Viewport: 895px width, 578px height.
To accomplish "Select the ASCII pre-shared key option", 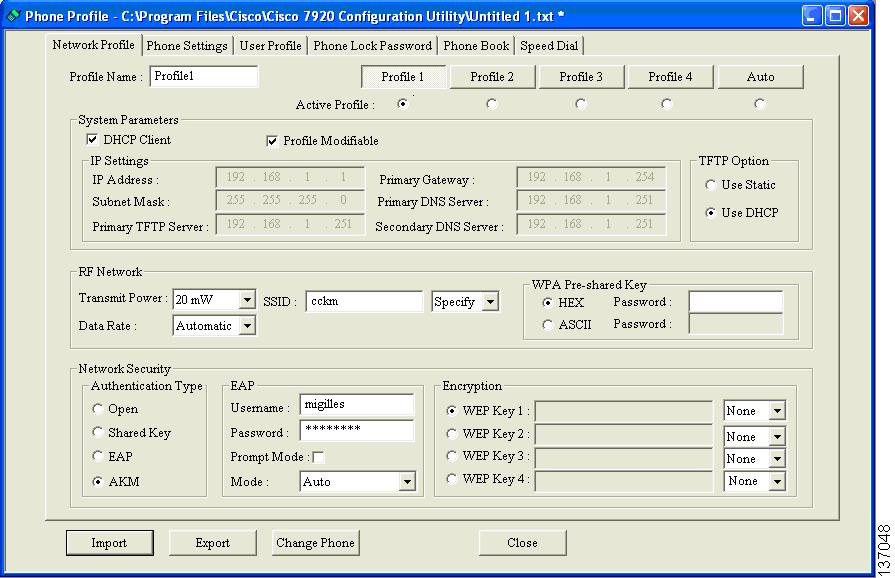I will 547,325.
